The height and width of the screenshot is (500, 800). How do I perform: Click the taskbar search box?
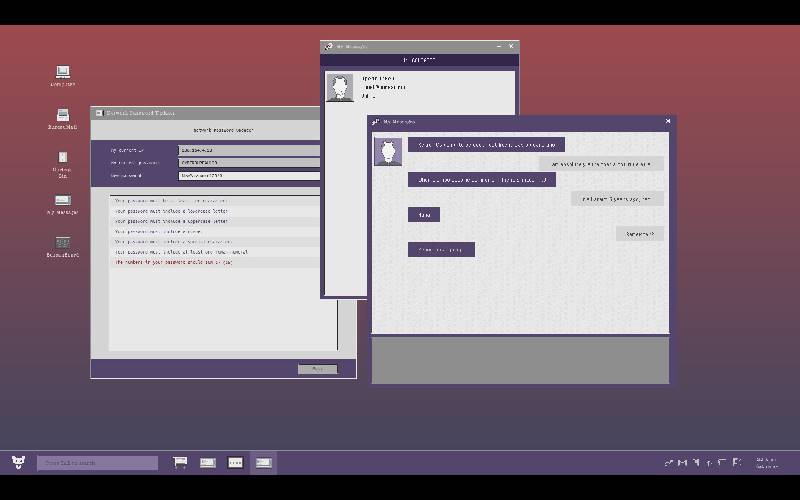pos(98,462)
